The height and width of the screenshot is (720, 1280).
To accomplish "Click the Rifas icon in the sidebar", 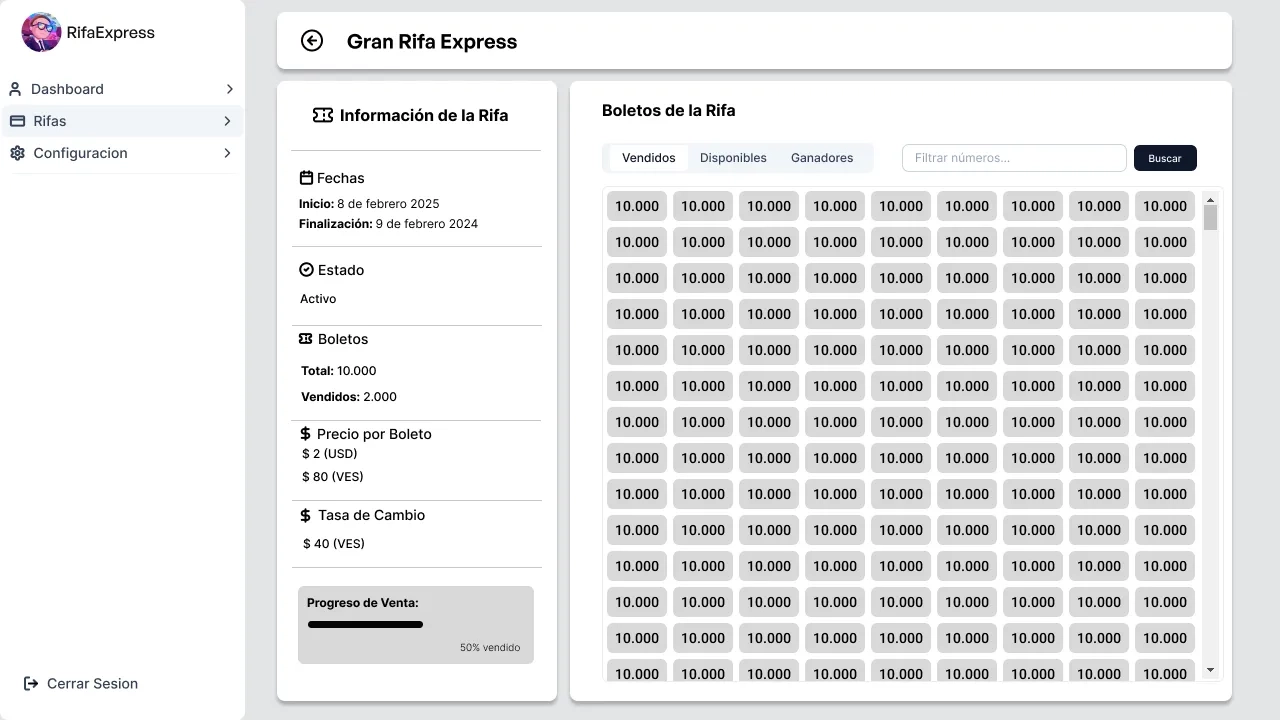I will click(17, 121).
